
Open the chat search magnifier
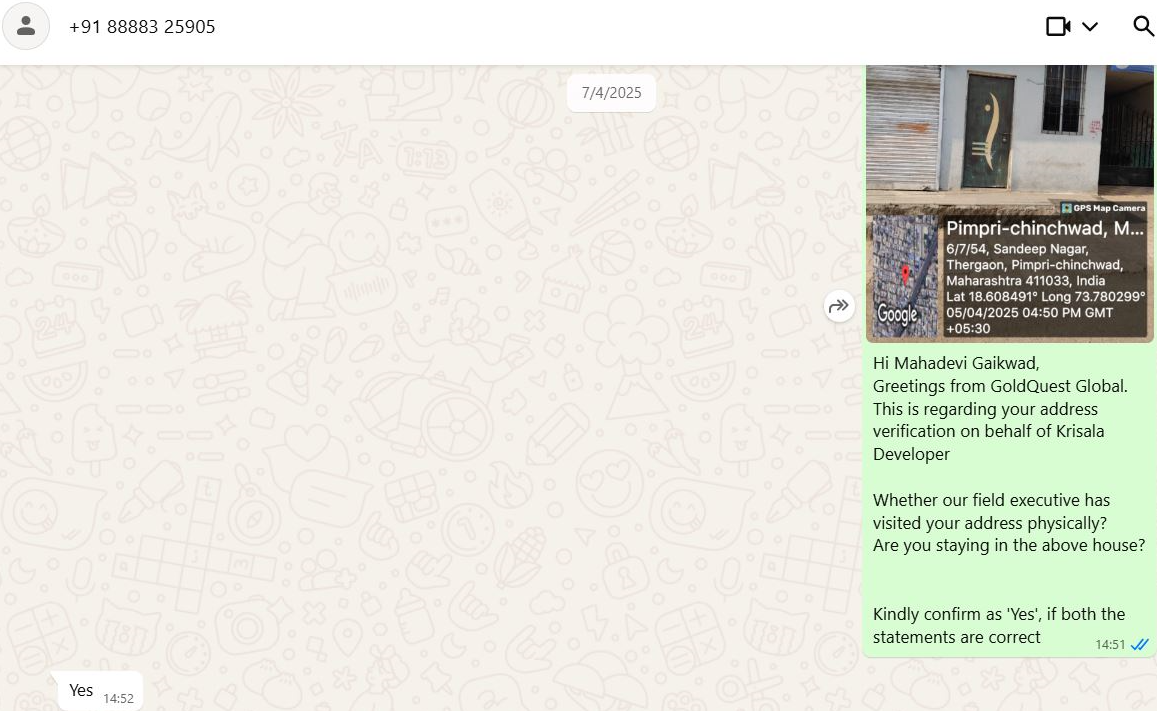1143,27
